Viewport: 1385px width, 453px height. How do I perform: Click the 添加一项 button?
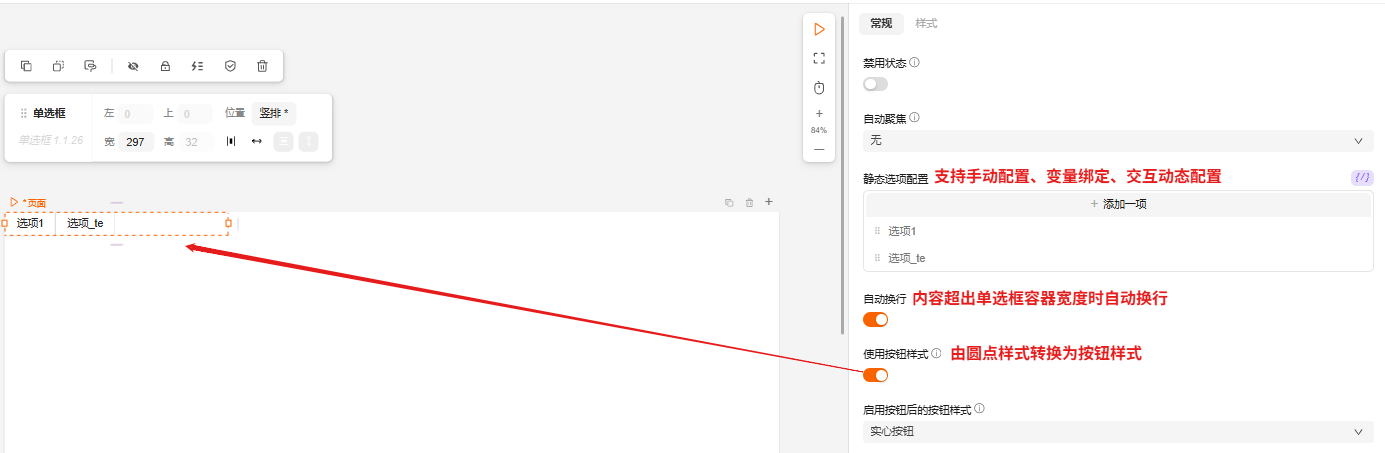1117,204
